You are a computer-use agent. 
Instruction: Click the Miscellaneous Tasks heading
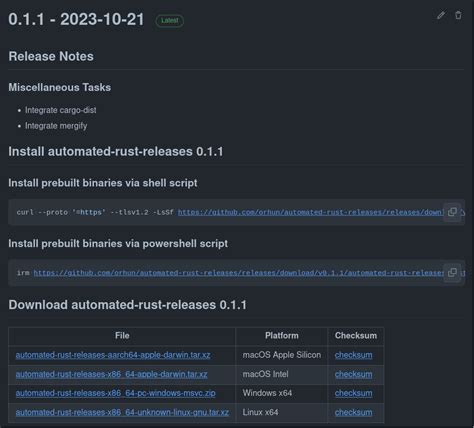[60, 87]
